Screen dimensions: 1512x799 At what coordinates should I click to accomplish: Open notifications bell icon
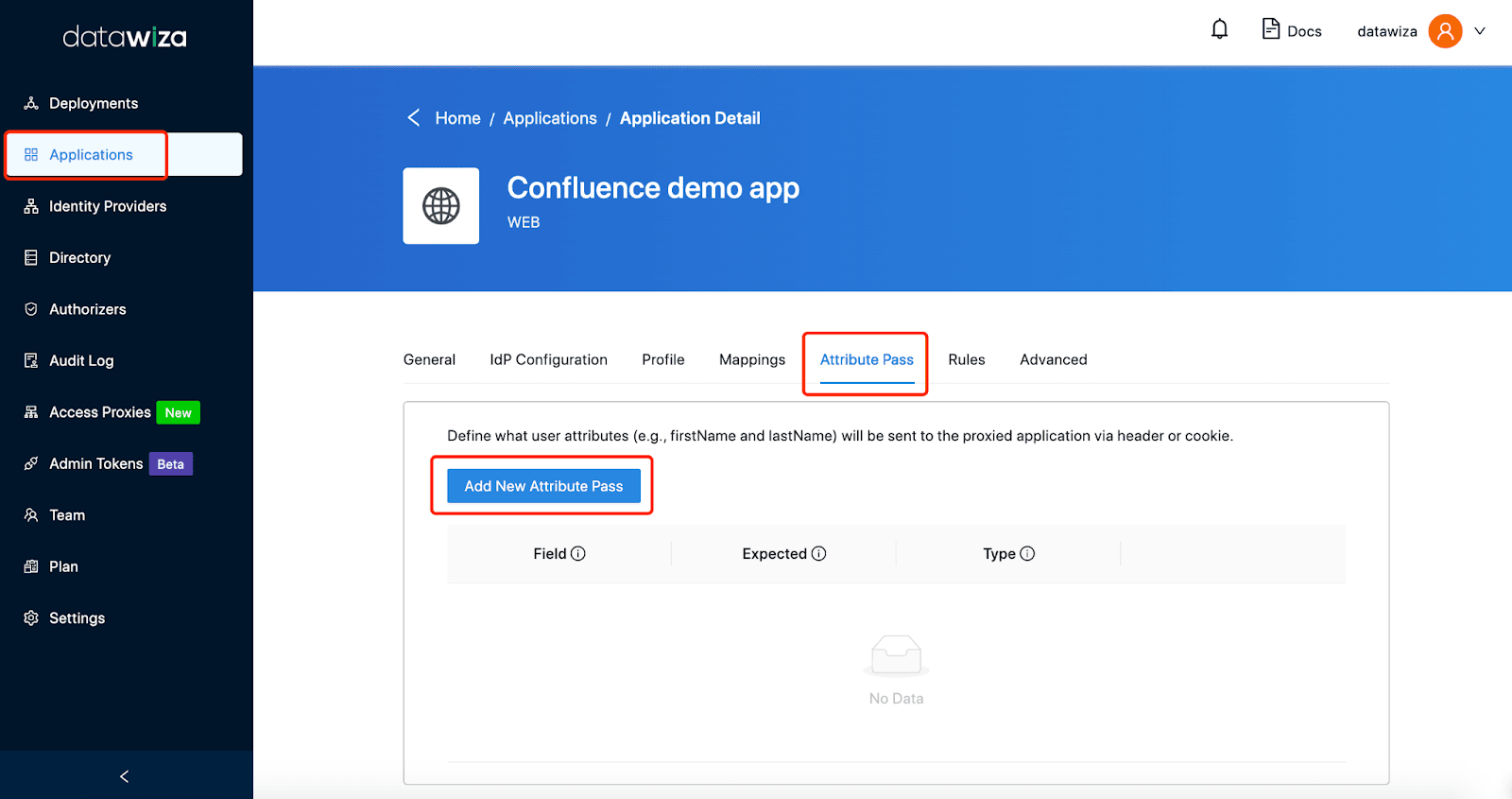(1220, 30)
